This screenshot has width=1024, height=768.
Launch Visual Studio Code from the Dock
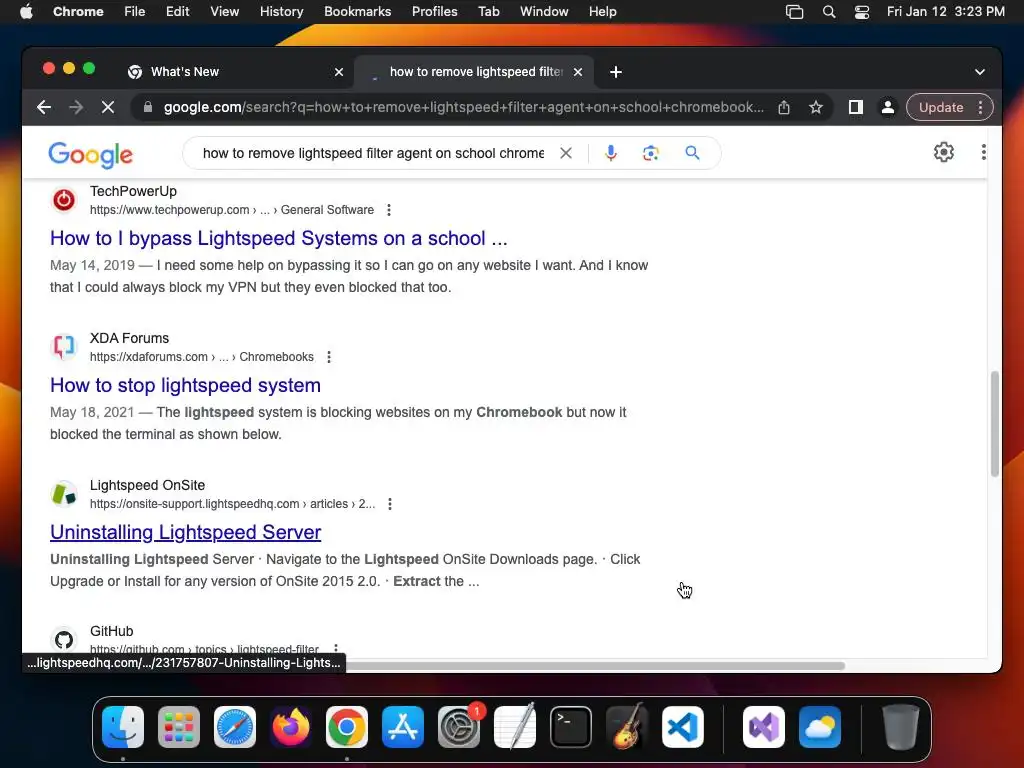(x=683, y=727)
